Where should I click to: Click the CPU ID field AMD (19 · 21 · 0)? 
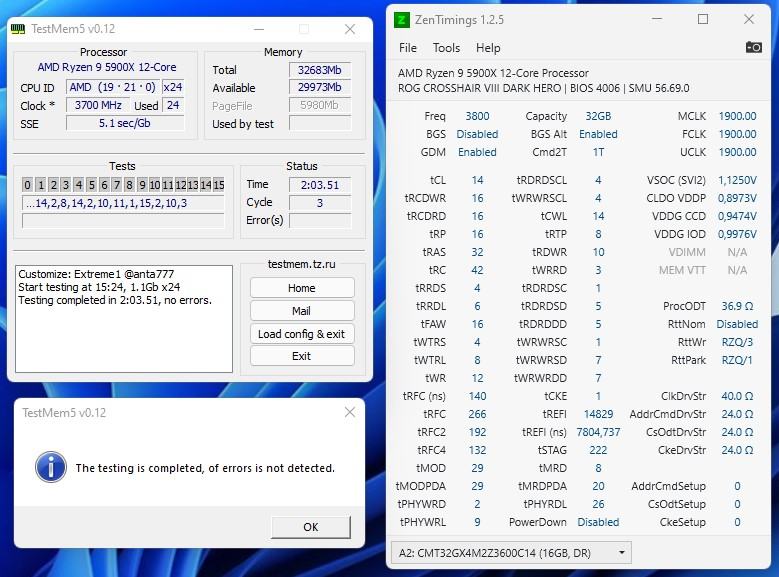(113, 87)
